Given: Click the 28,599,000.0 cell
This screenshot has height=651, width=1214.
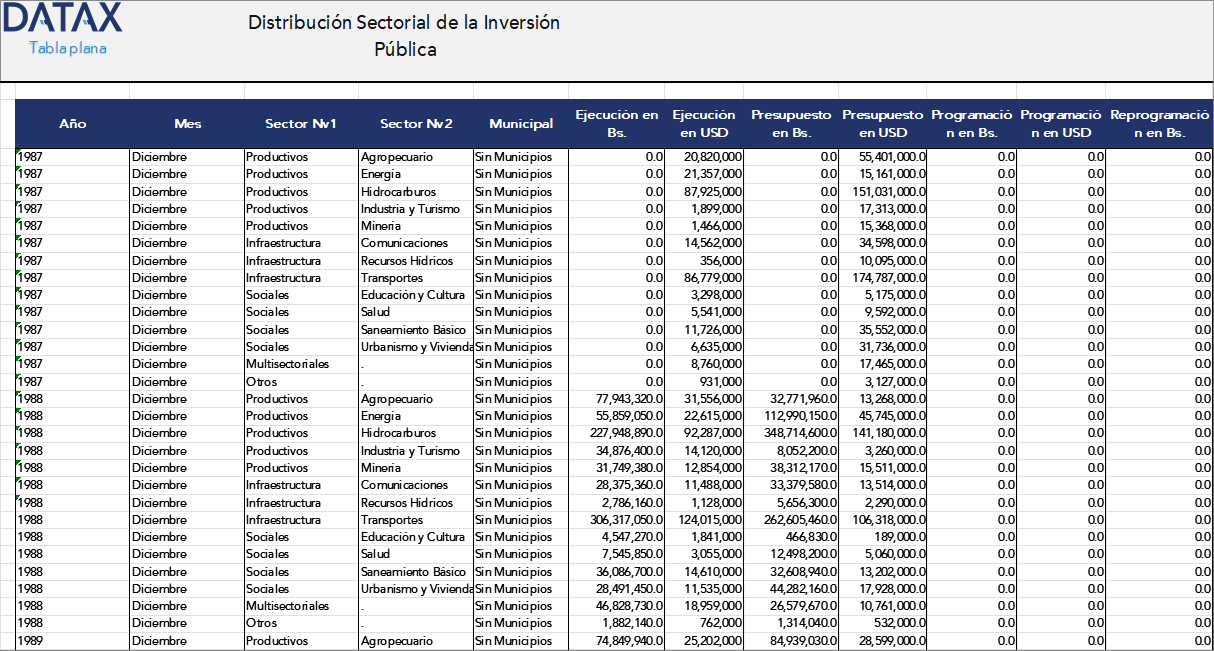Looking at the screenshot, I should pyautogui.click(x=883, y=641).
